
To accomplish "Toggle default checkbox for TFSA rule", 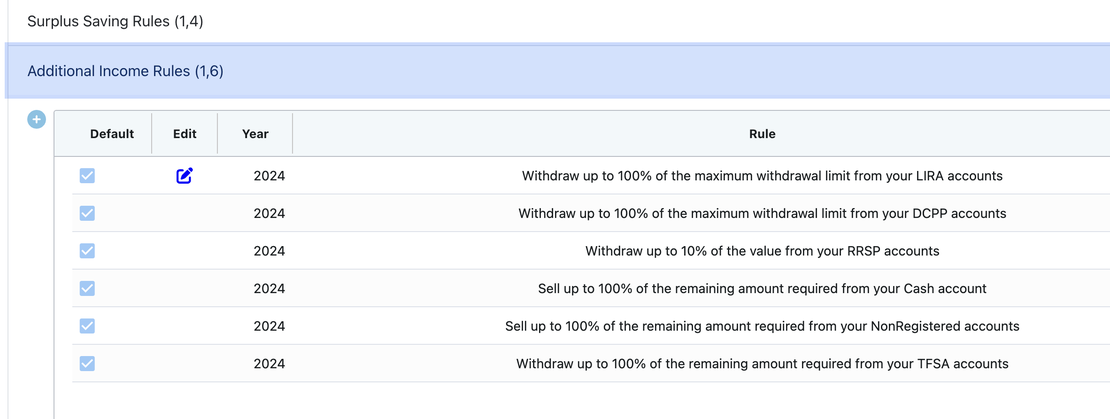I will (x=87, y=363).
